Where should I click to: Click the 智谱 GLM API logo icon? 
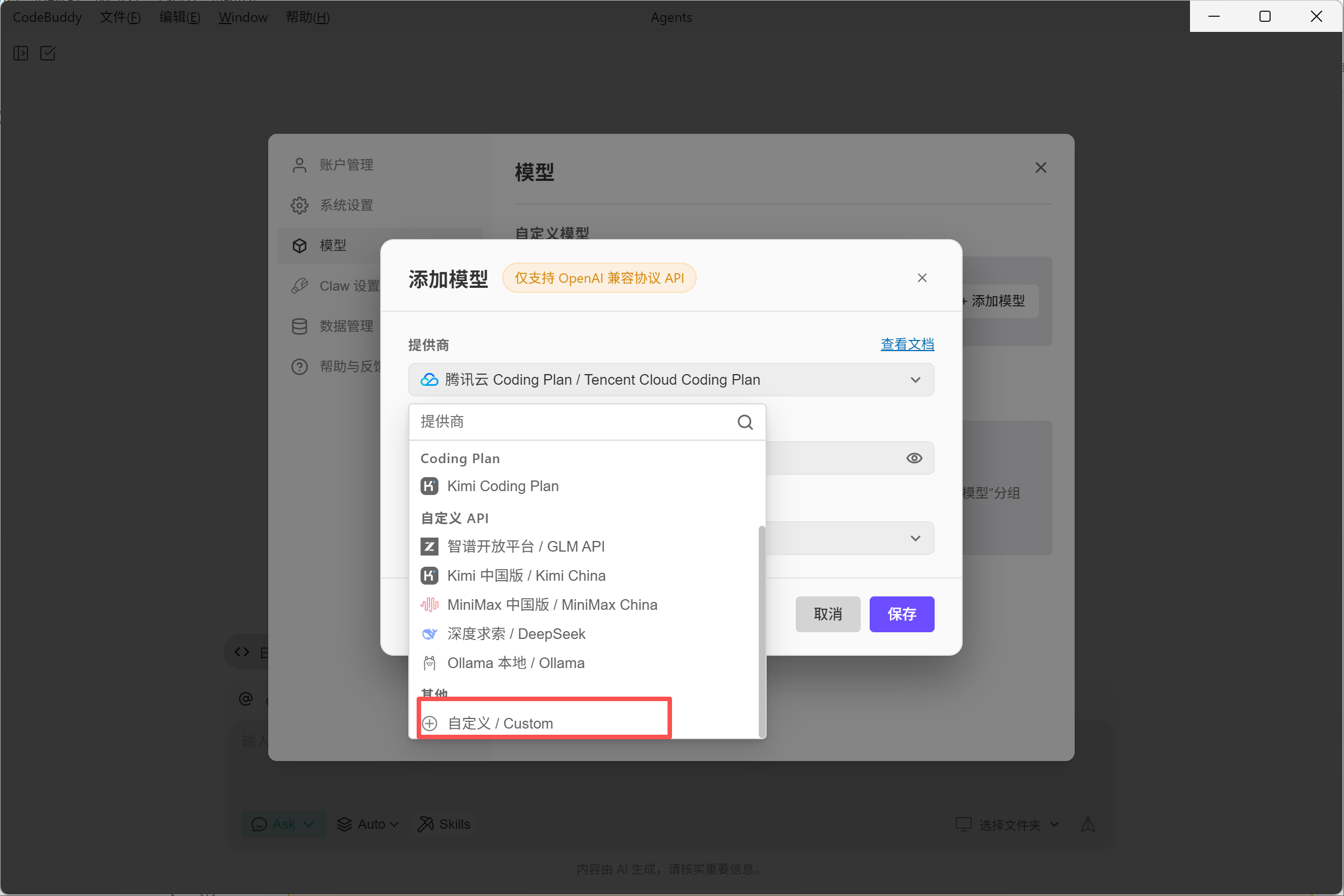click(x=429, y=547)
